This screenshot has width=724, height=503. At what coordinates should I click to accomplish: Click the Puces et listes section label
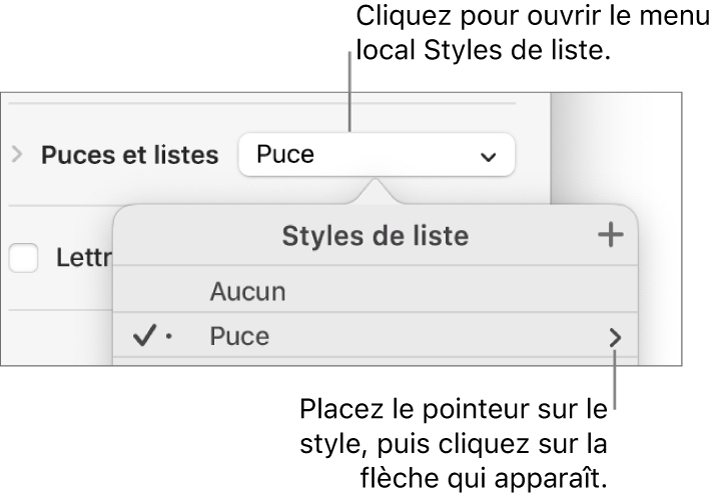click(128, 156)
